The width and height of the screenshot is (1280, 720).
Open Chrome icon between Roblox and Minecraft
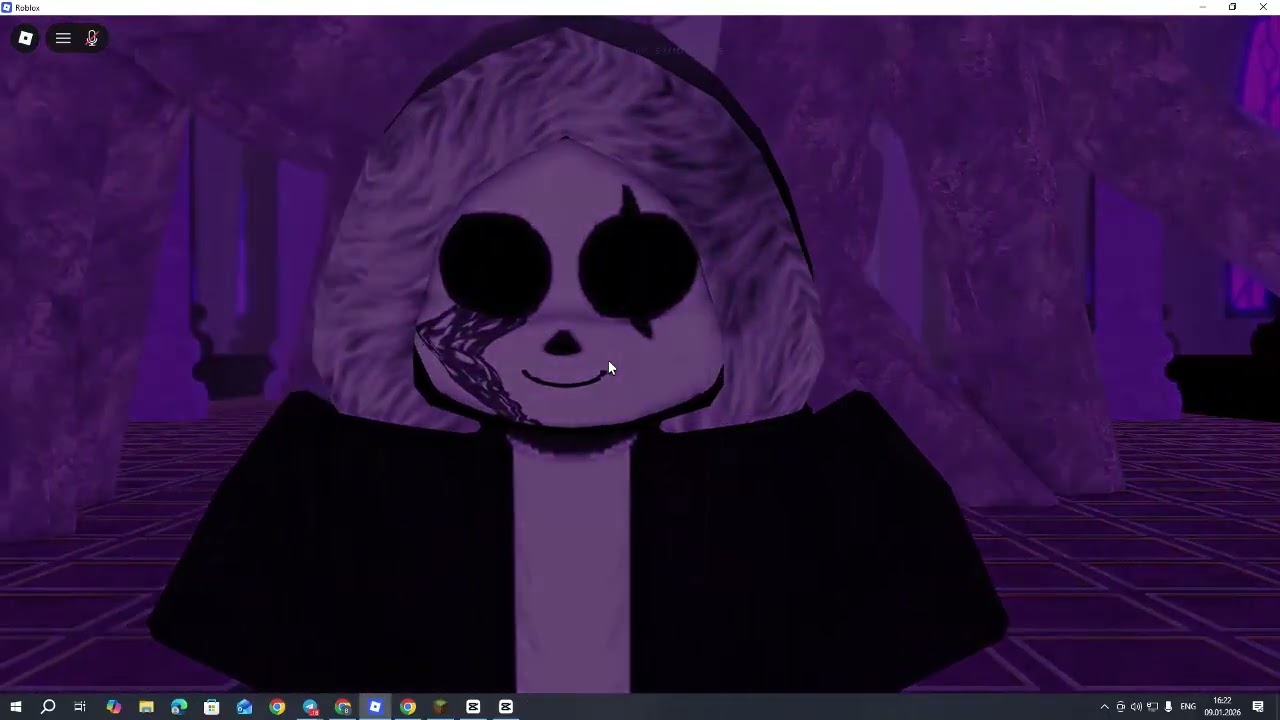click(408, 707)
